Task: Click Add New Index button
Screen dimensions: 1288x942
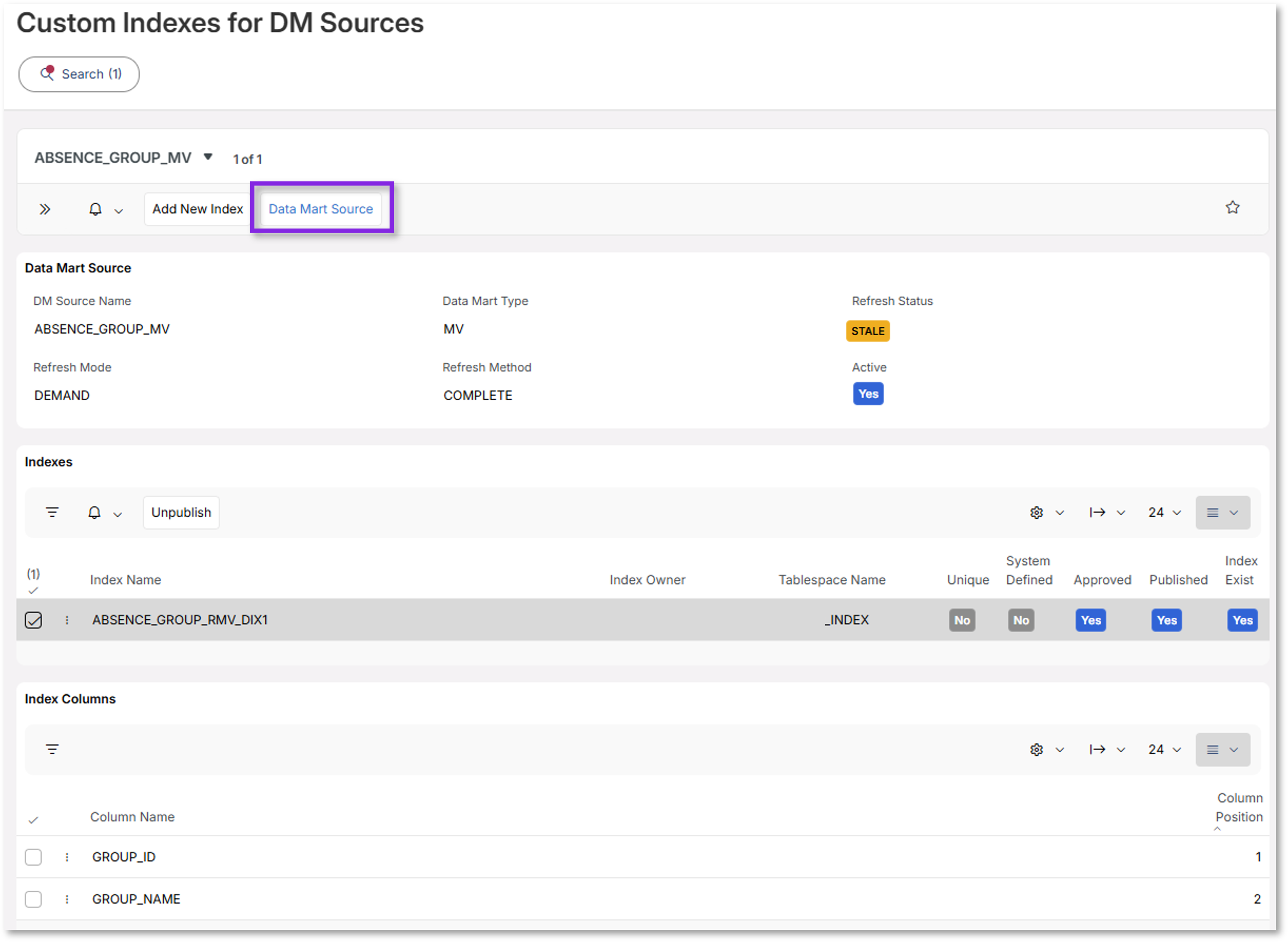Action: (x=197, y=209)
